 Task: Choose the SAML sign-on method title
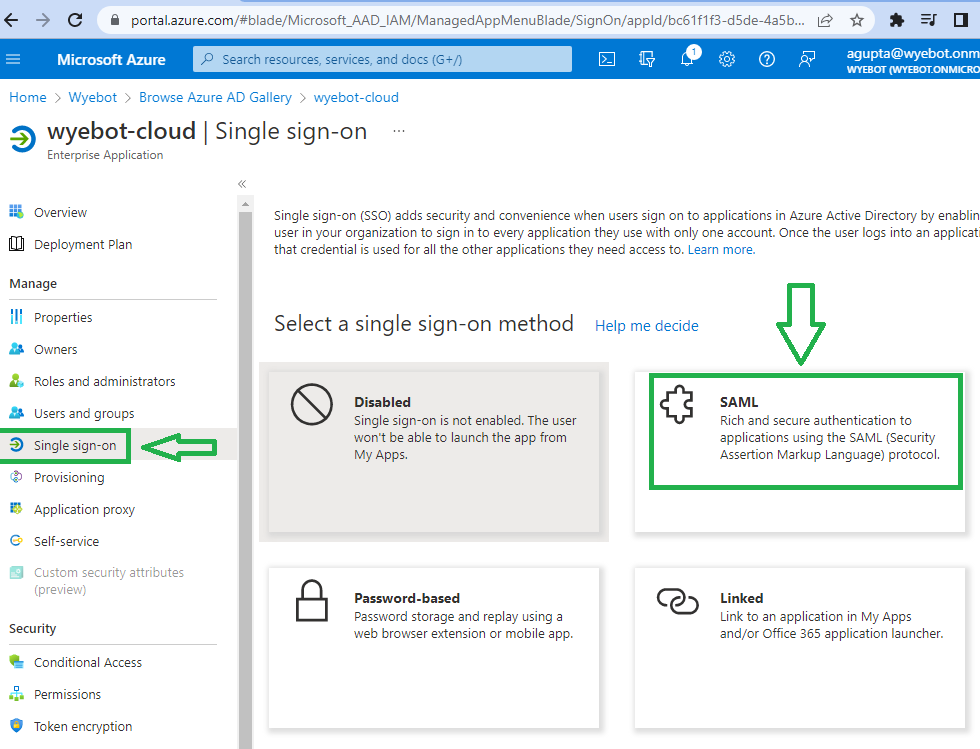pyautogui.click(x=739, y=402)
